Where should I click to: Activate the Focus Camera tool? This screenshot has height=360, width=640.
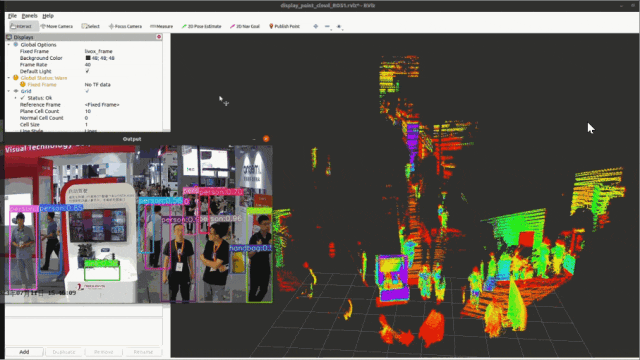tap(125, 26)
